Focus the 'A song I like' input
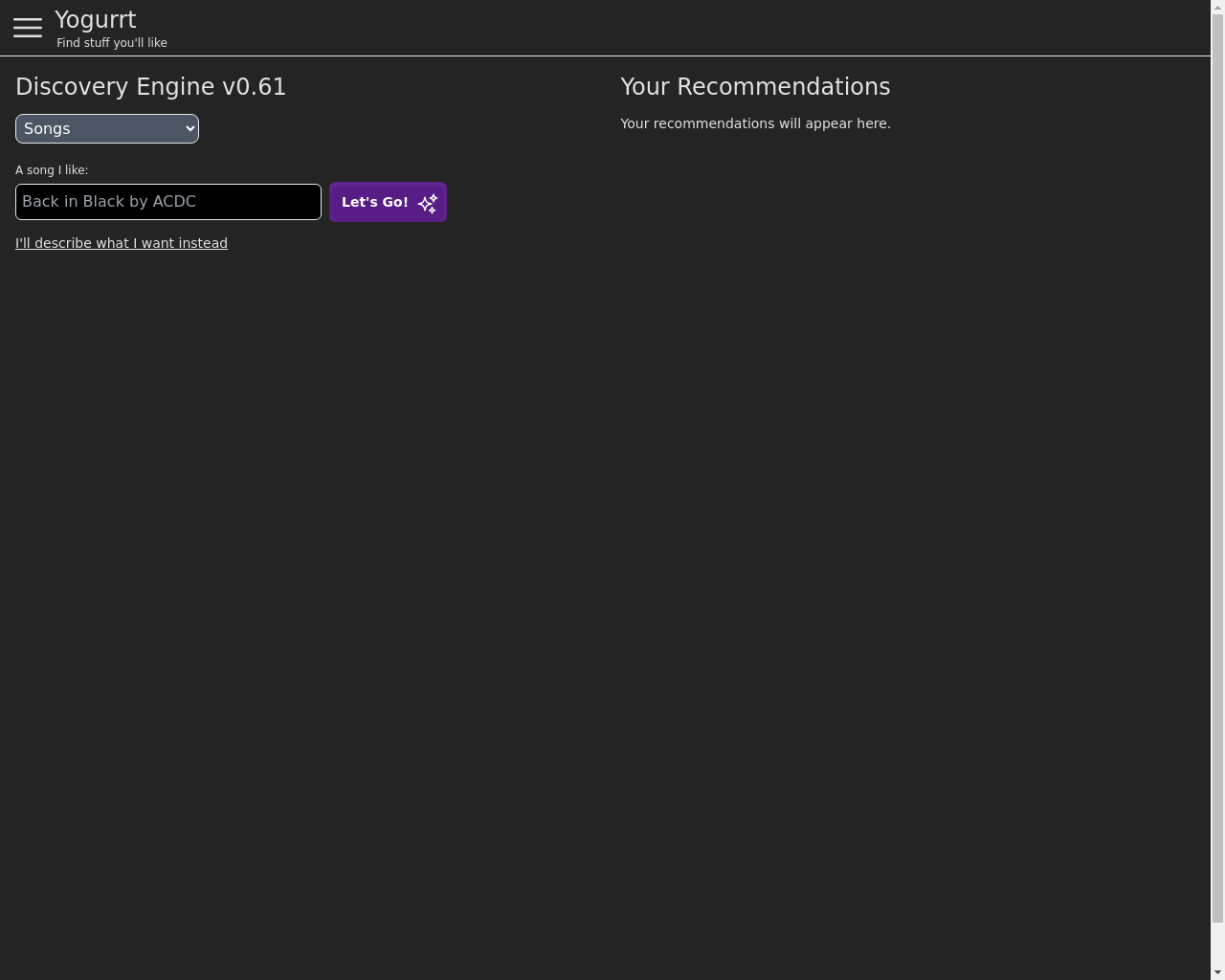1225x980 pixels. point(168,202)
